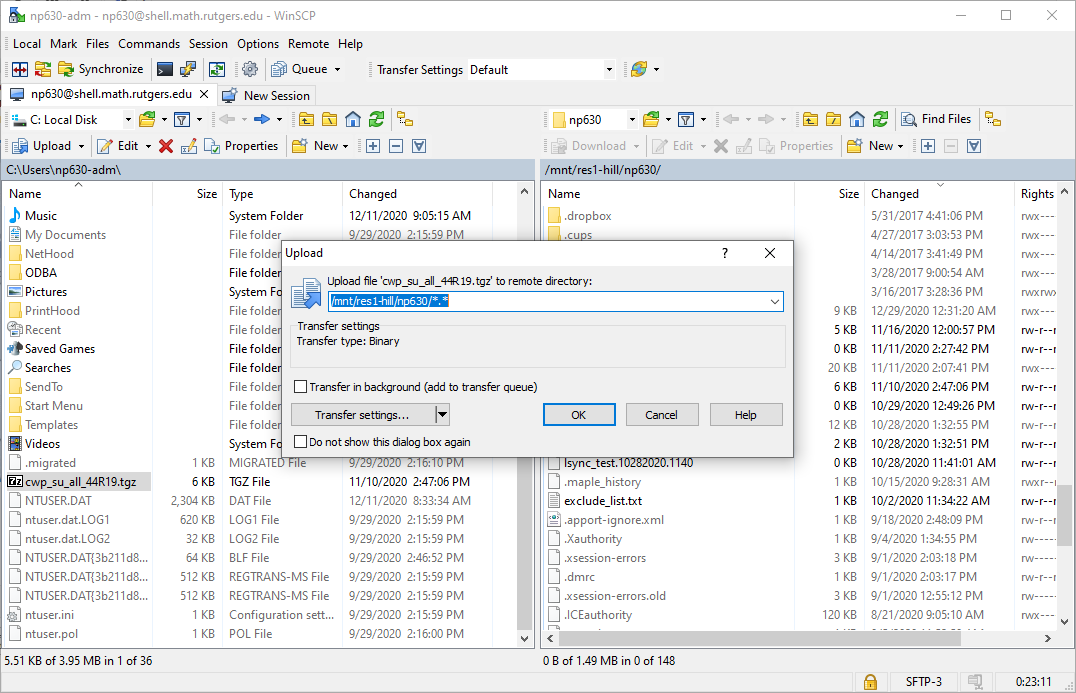
Task: Select the cwp_su_all_44R19.tgz file
Action: pyautogui.click(x=80, y=482)
